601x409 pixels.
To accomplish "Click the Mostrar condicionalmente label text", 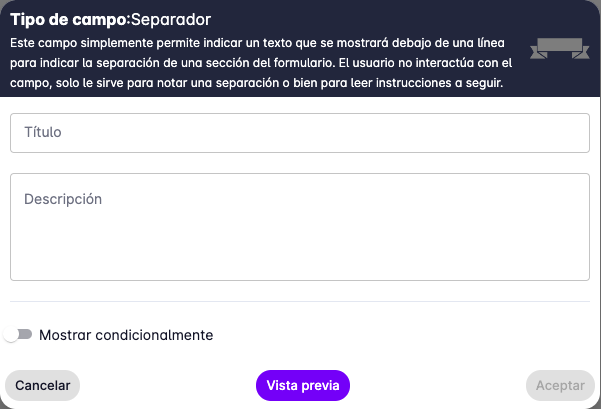I will (126, 335).
